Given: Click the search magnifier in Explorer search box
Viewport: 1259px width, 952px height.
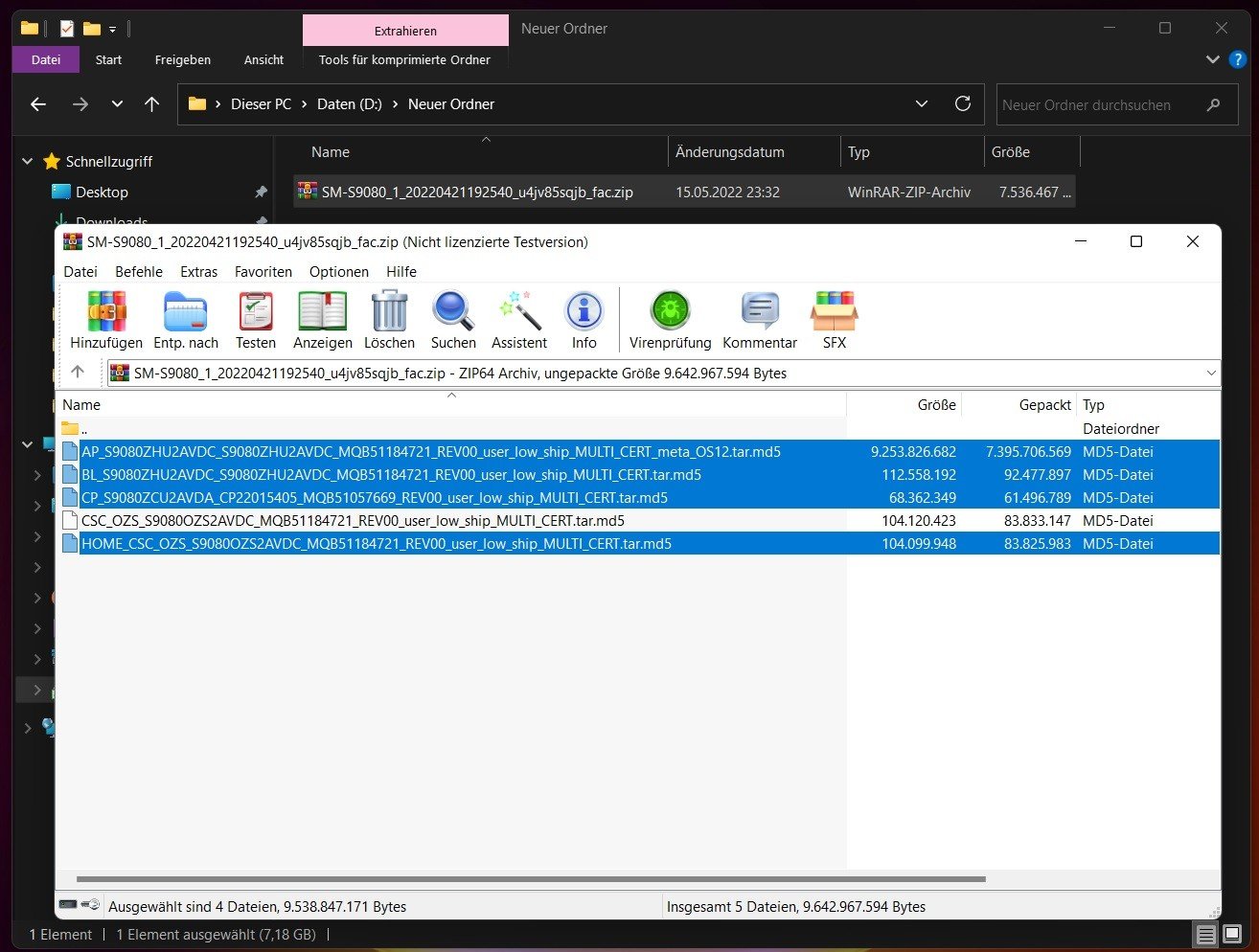Looking at the screenshot, I should click(x=1214, y=104).
